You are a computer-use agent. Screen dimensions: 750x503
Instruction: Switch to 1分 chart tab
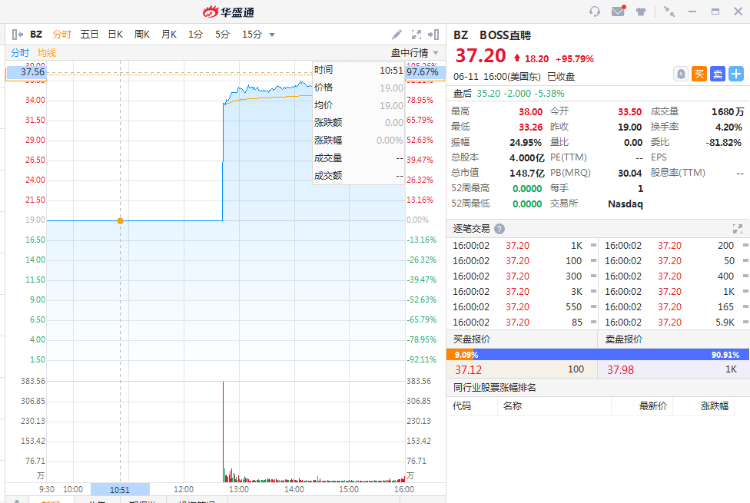[x=196, y=34]
